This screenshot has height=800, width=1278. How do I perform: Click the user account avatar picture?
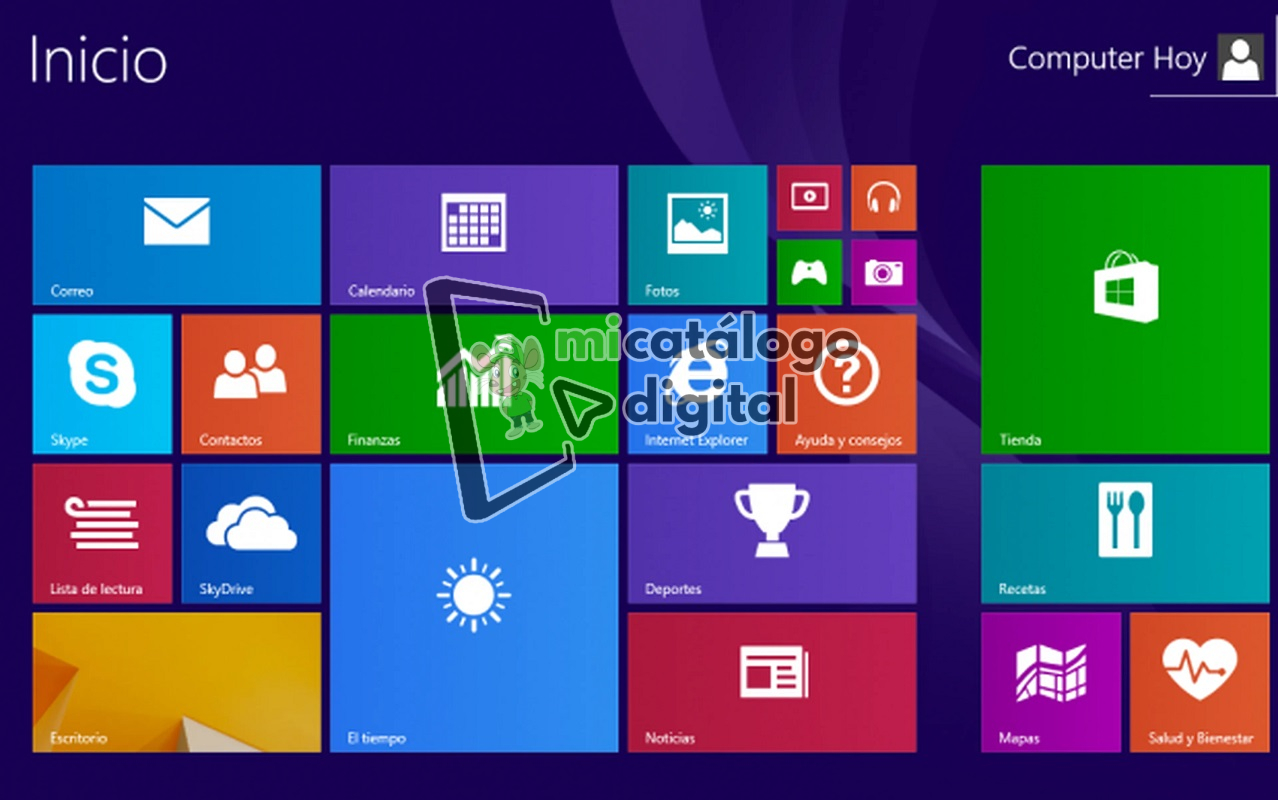(1241, 58)
